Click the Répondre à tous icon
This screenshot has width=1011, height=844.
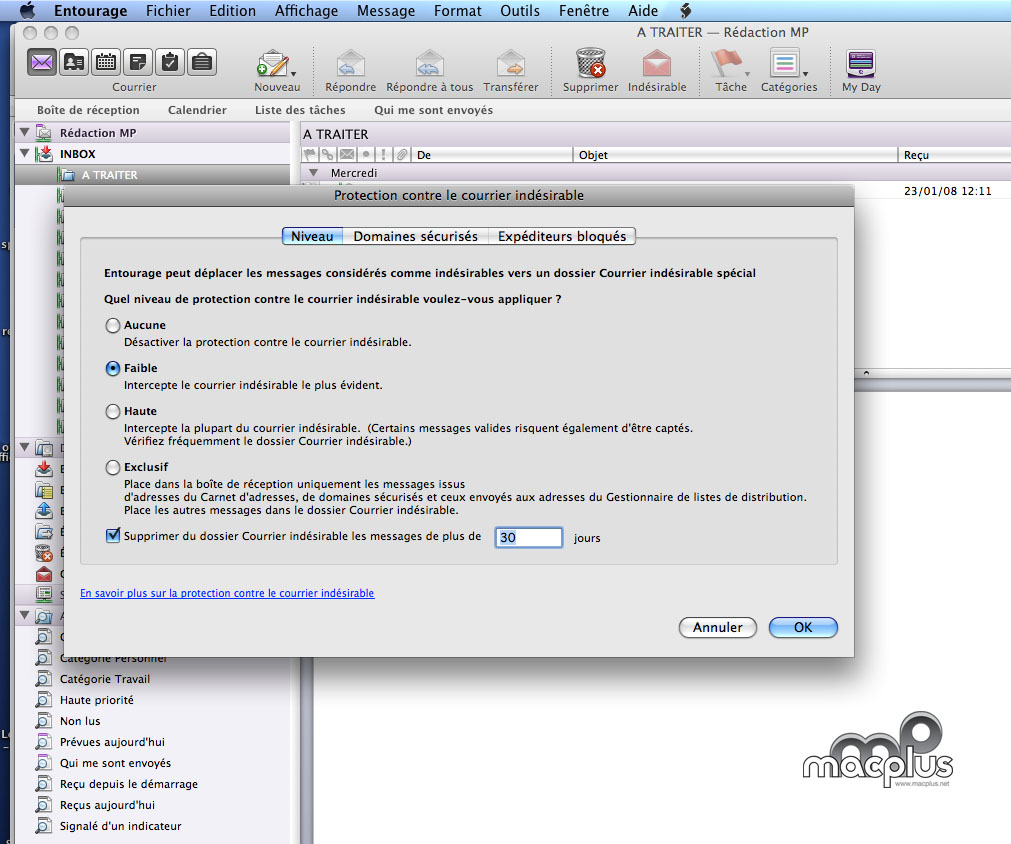(429, 64)
